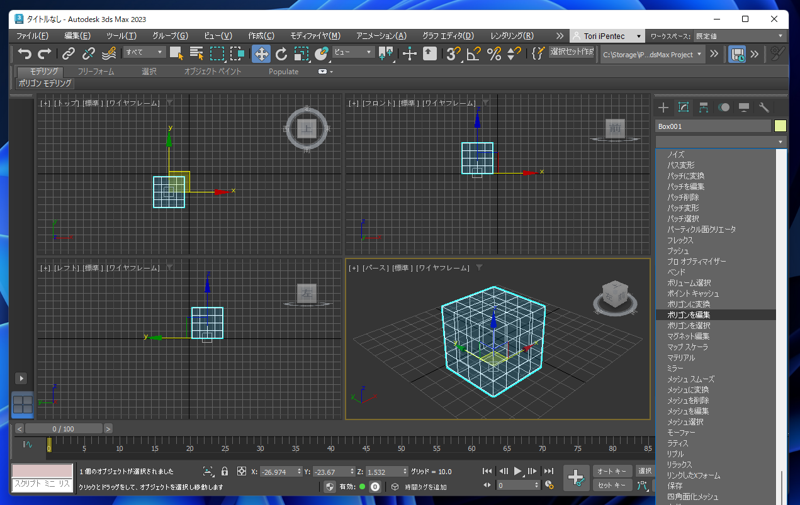Viewport: 800px width, 505px height.
Task: Open the Tori iPentec account dropdown
Action: coord(607,36)
